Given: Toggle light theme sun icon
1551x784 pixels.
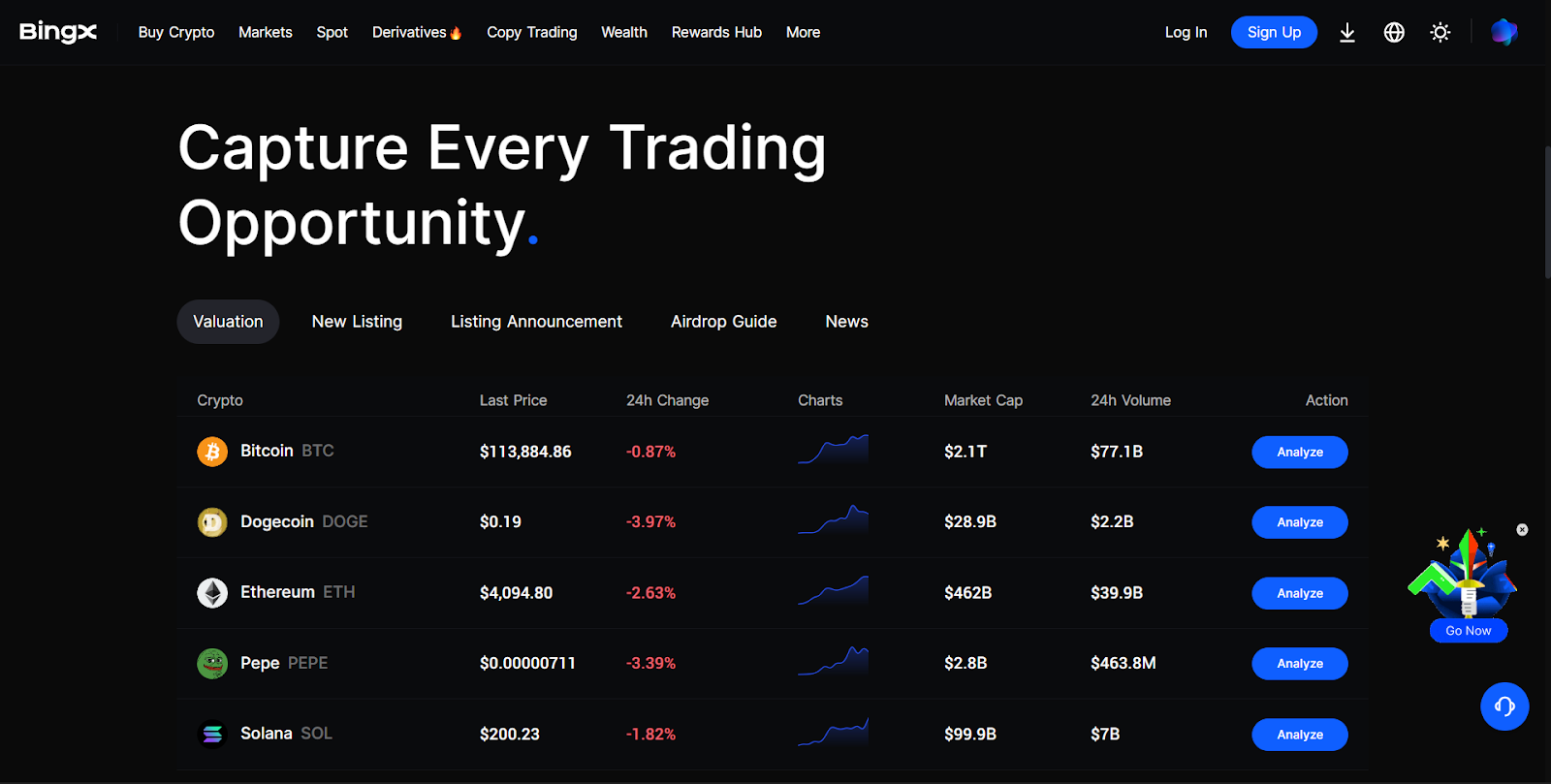Looking at the screenshot, I should pos(1440,33).
